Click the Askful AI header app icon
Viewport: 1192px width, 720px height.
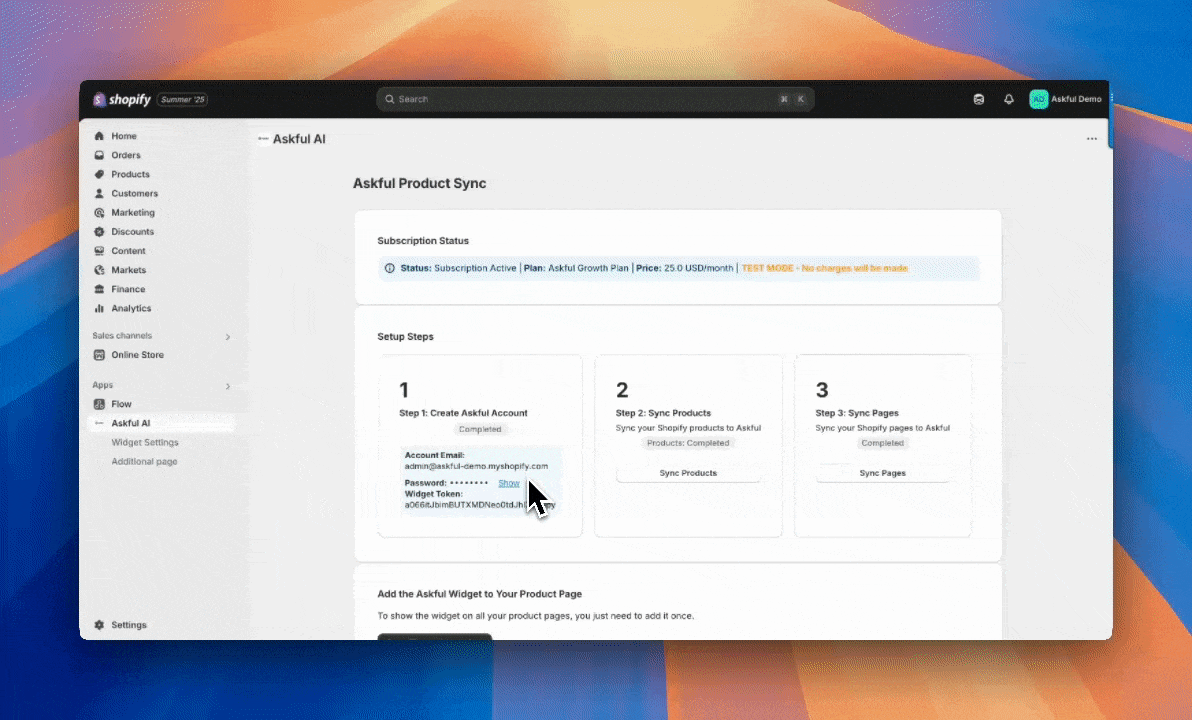tap(263, 139)
